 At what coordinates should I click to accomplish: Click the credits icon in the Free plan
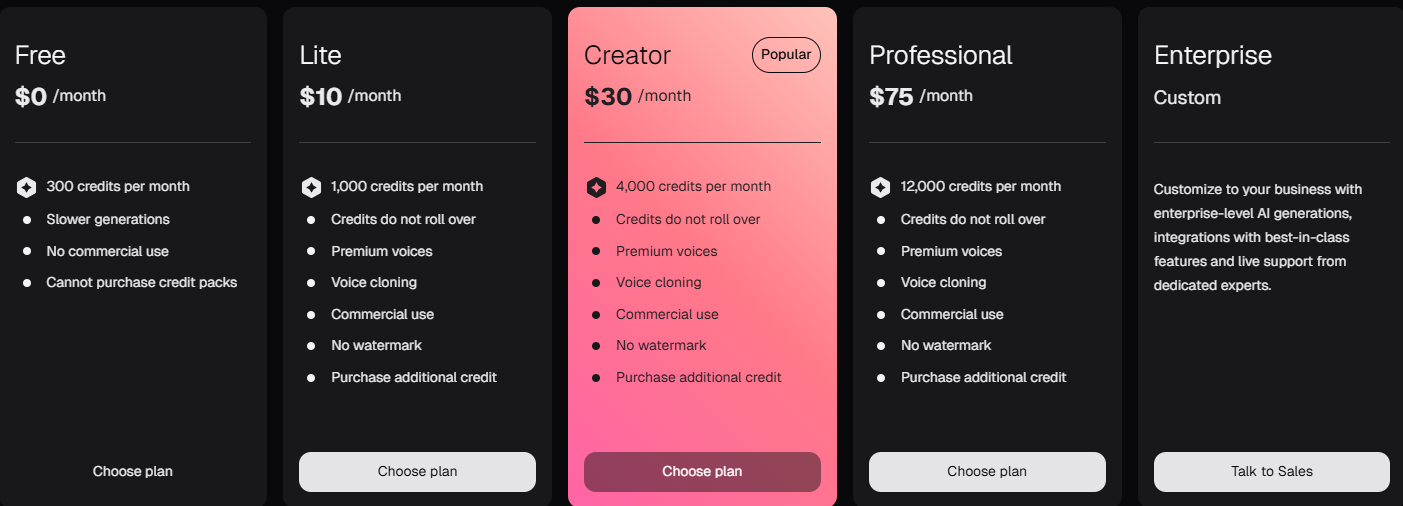(x=26, y=187)
